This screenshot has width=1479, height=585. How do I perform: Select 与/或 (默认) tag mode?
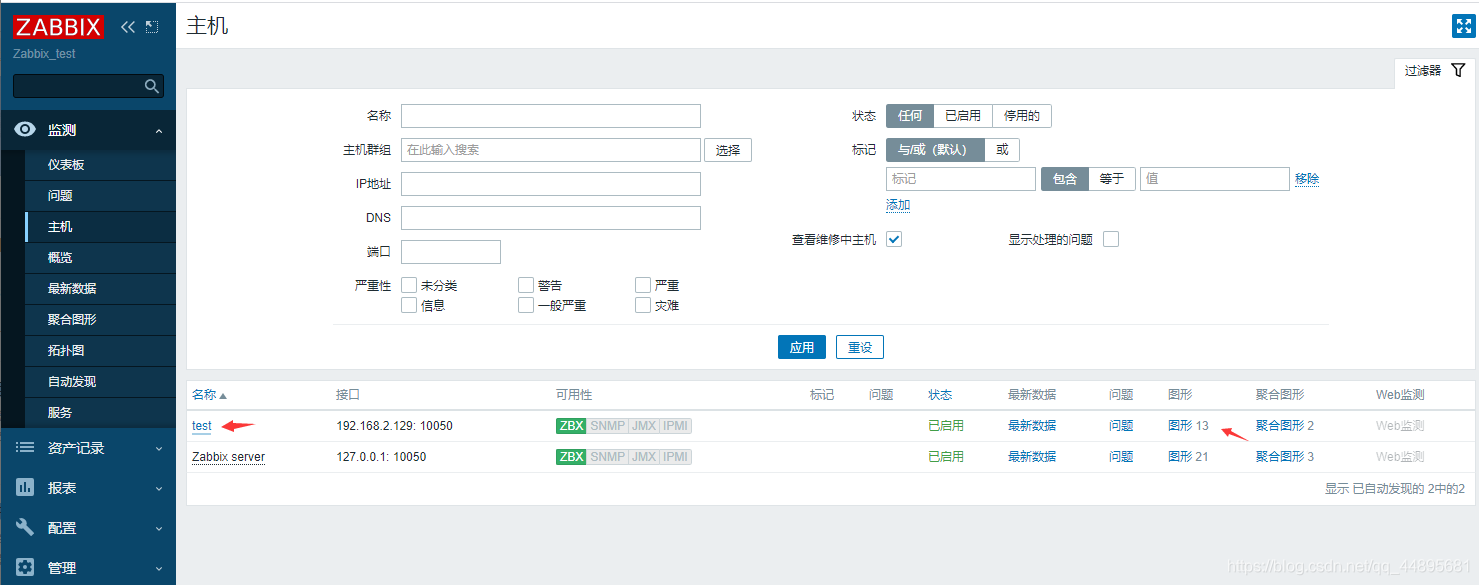tap(935, 150)
